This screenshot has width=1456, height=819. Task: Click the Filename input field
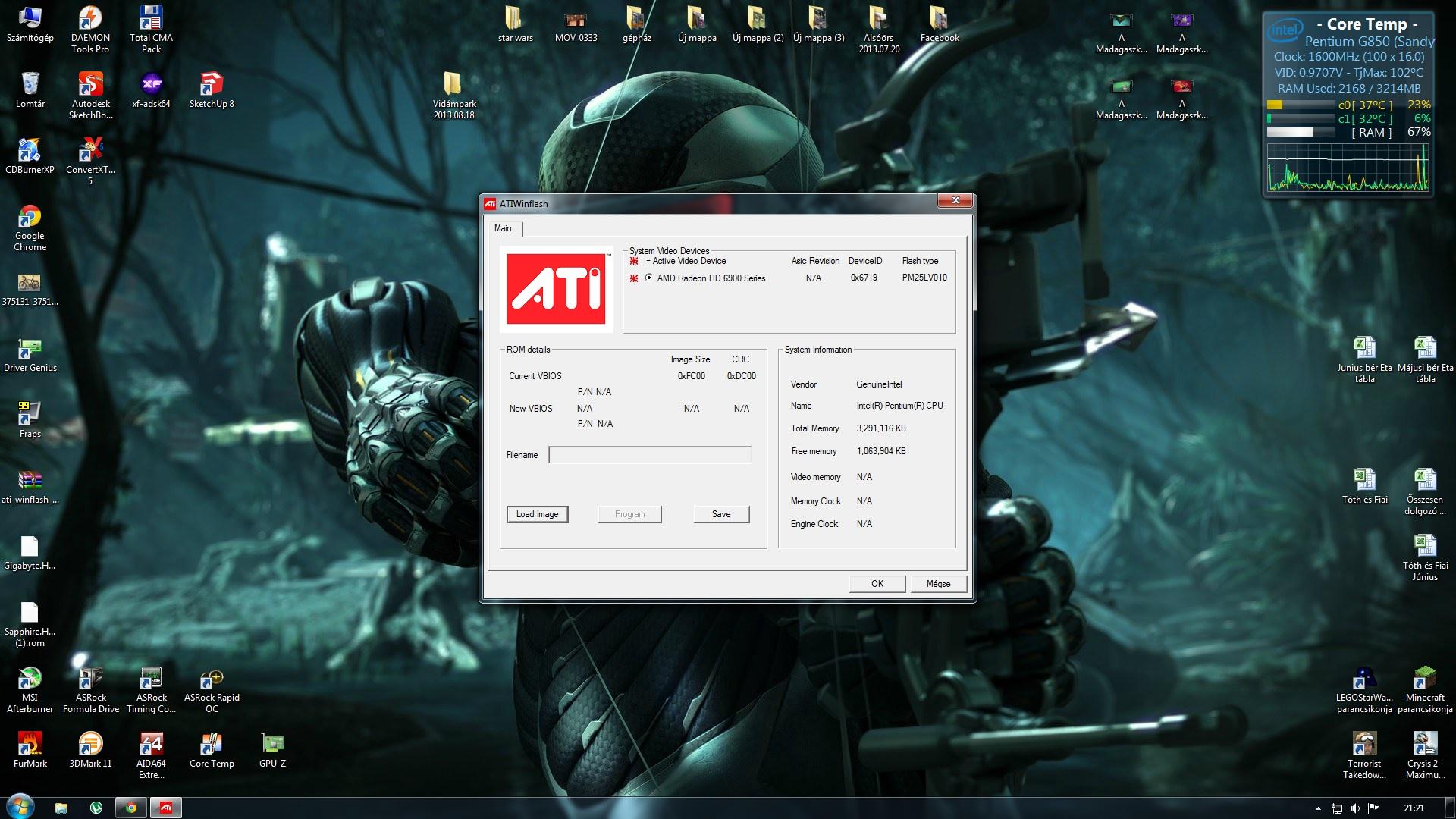pyautogui.click(x=650, y=455)
